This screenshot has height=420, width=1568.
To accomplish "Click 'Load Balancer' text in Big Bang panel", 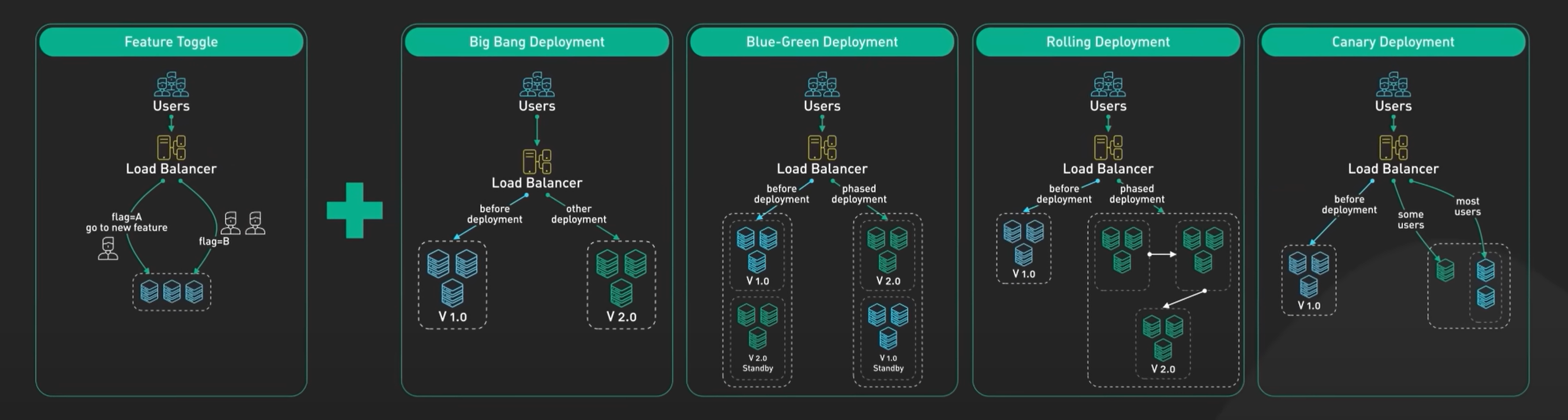I will pos(537,183).
